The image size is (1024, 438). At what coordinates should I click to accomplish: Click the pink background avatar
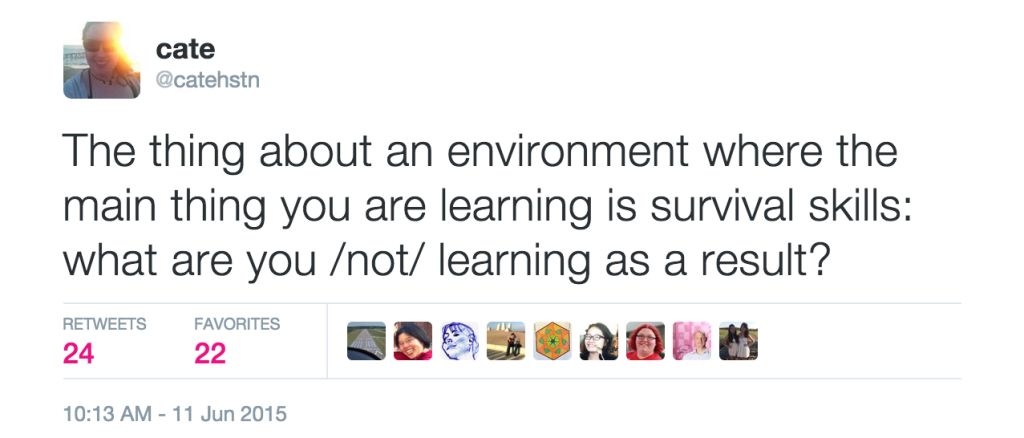(692, 341)
